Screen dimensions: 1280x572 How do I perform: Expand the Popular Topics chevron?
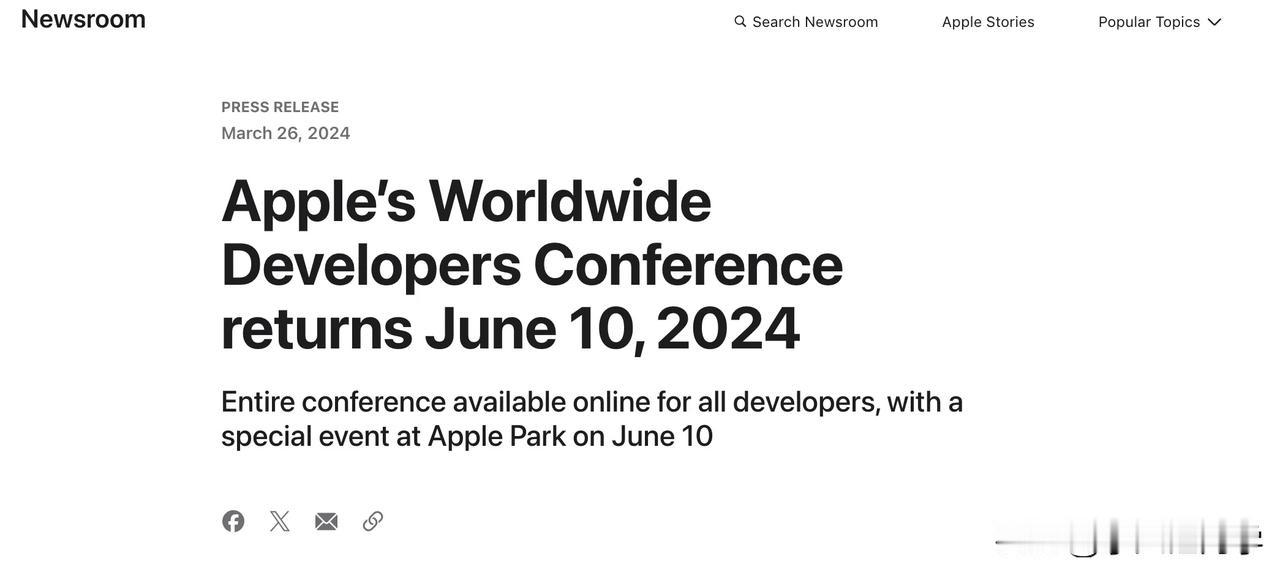(x=1214, y=22)
